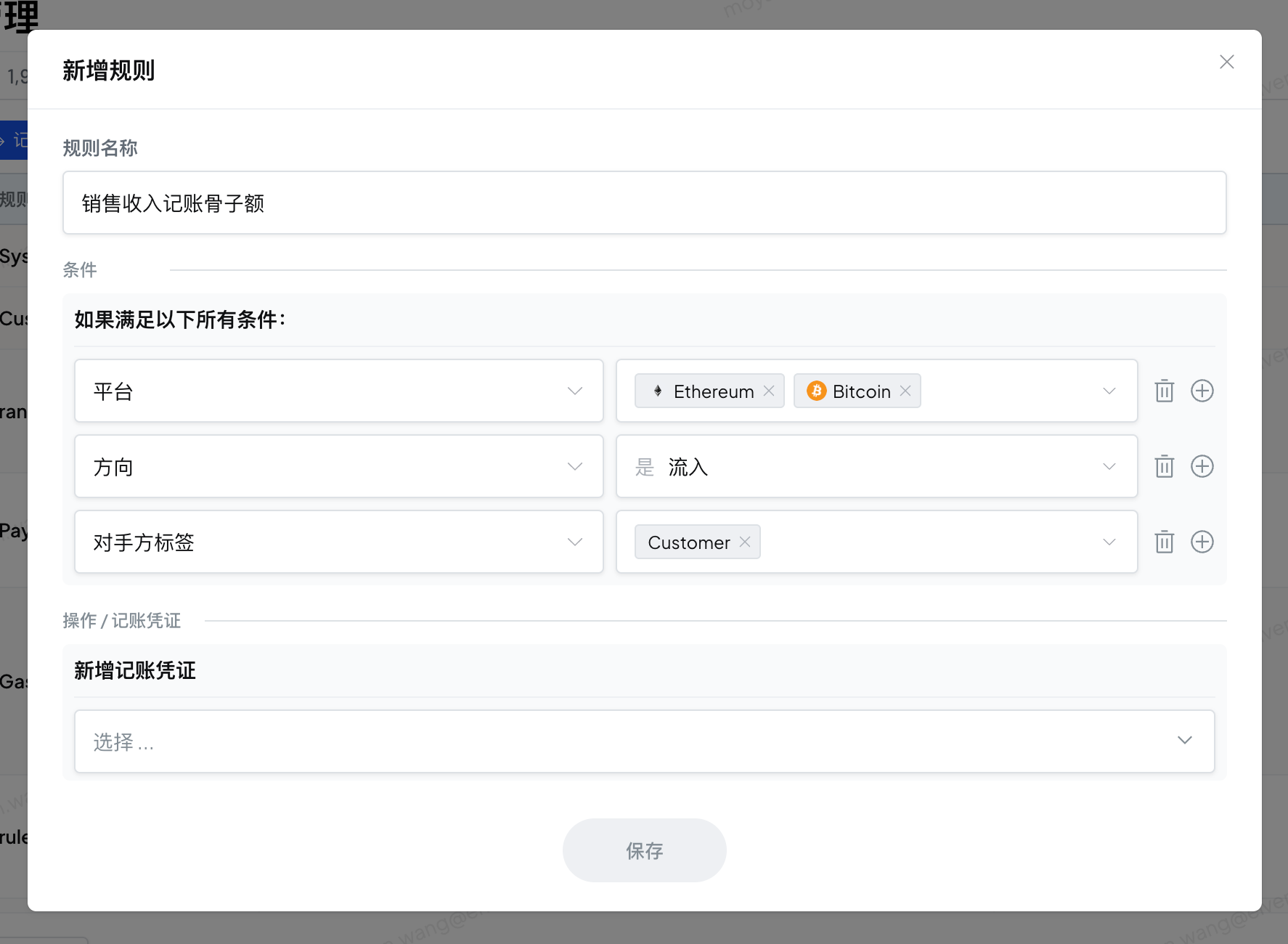This screenshot has width=1288, height=944.
Task: Delete the 对手方标签 condition row
Action: click(x=1164, y=542)
